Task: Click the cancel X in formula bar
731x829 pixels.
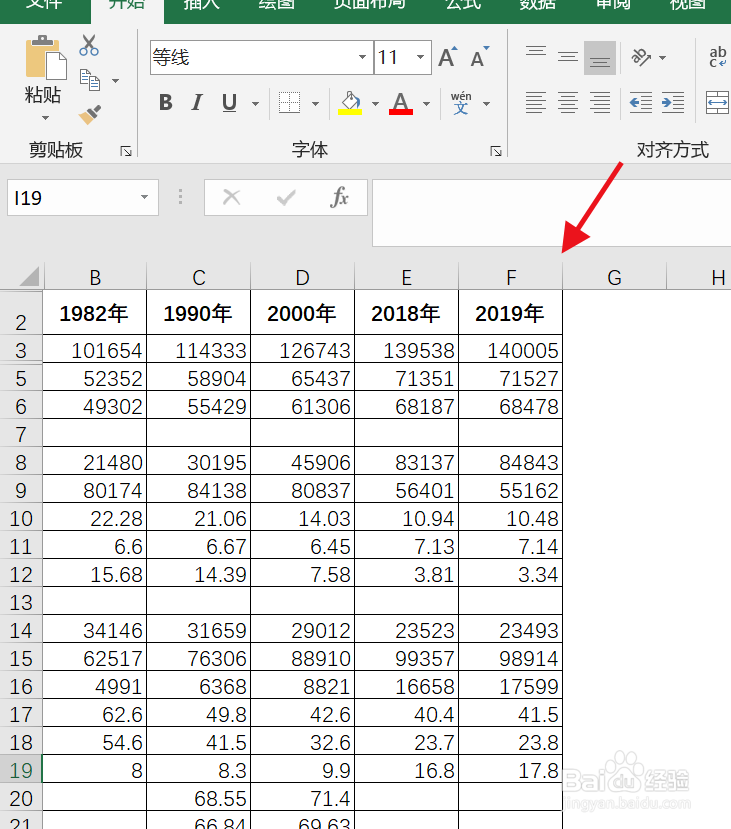Action: 232,198
